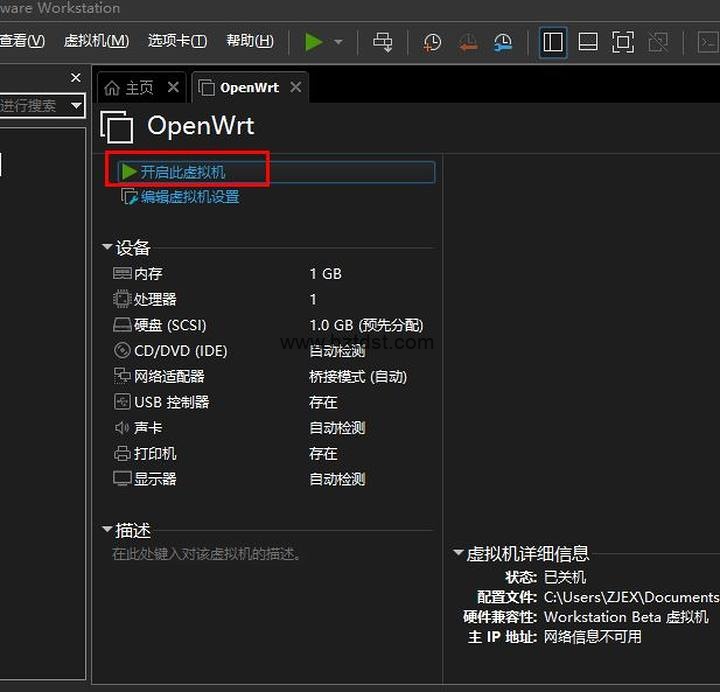The width and height of the screenshot is (720, 692).
Task: Toggle the thumbnail bar view icon
Action: coord(588,42)
